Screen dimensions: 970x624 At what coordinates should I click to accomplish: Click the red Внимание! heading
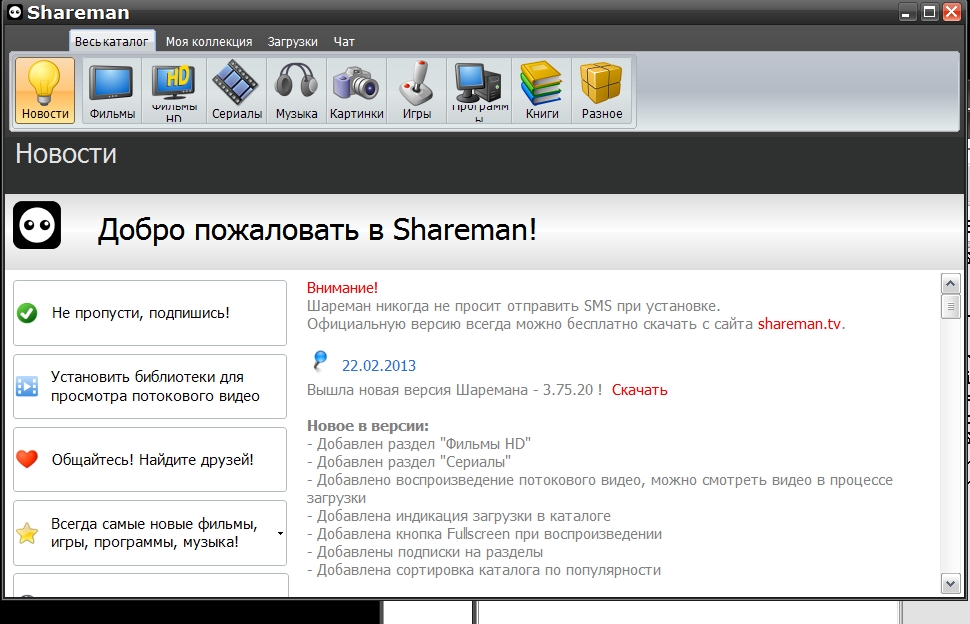click(x=342, y=288)
